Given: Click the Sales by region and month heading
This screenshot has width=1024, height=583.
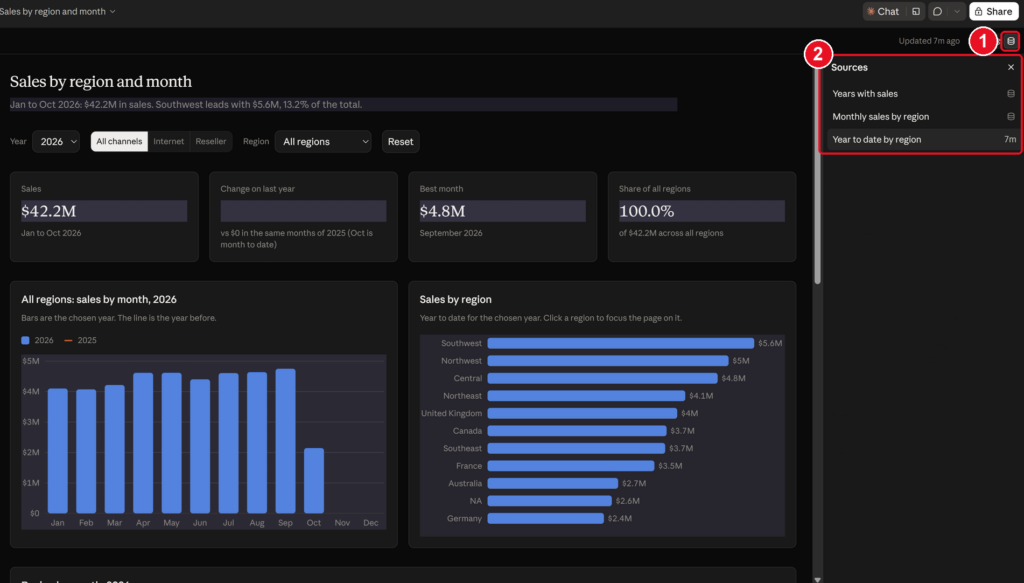Looking at the screenshot, I should click(101, 82).
